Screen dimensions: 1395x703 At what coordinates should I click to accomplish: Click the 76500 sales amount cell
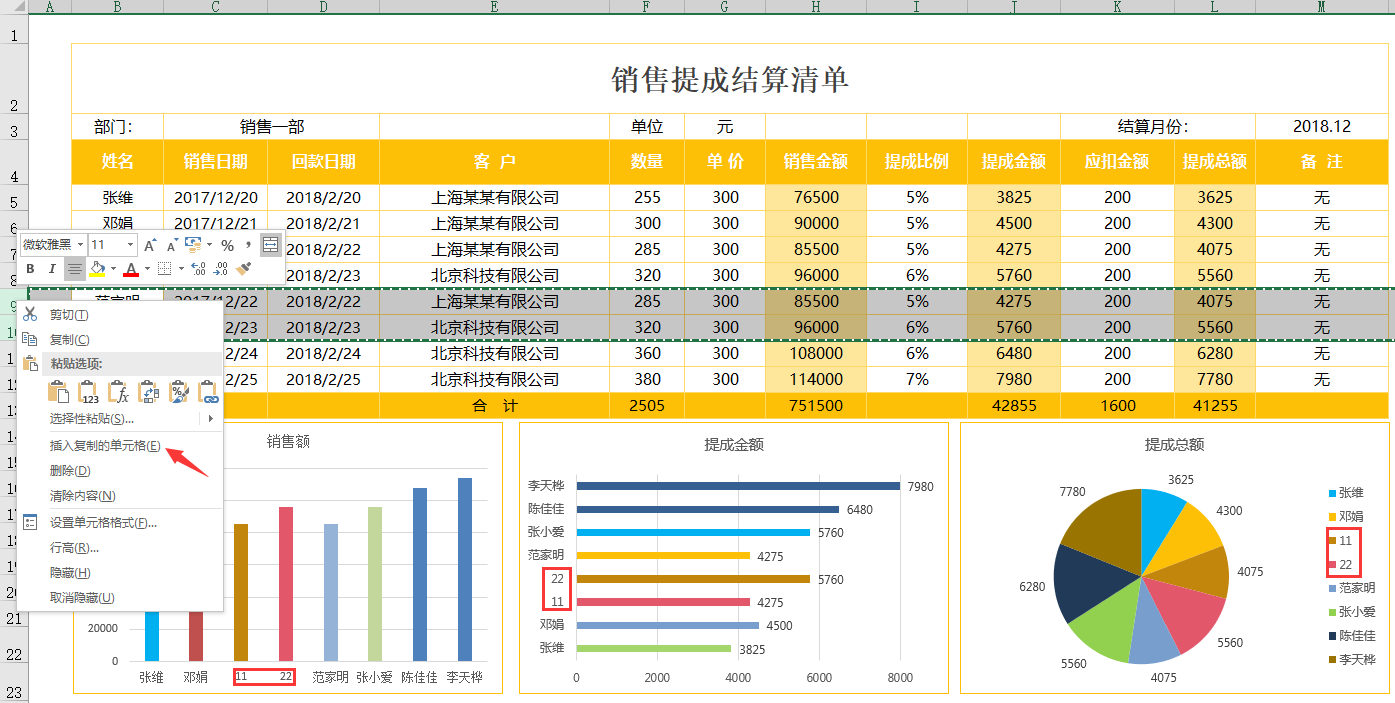point(816,198)
